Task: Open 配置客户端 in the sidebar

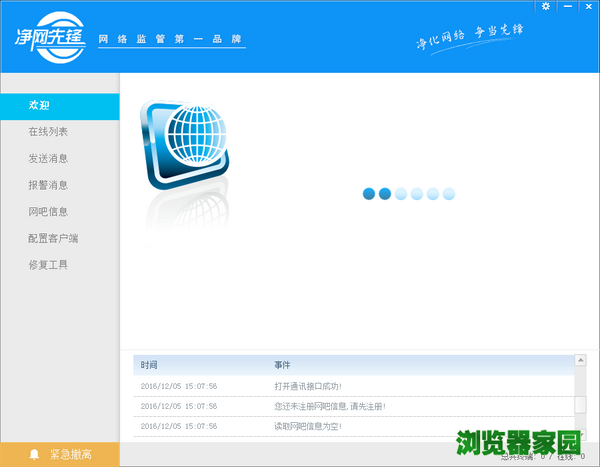Action: 53,238
